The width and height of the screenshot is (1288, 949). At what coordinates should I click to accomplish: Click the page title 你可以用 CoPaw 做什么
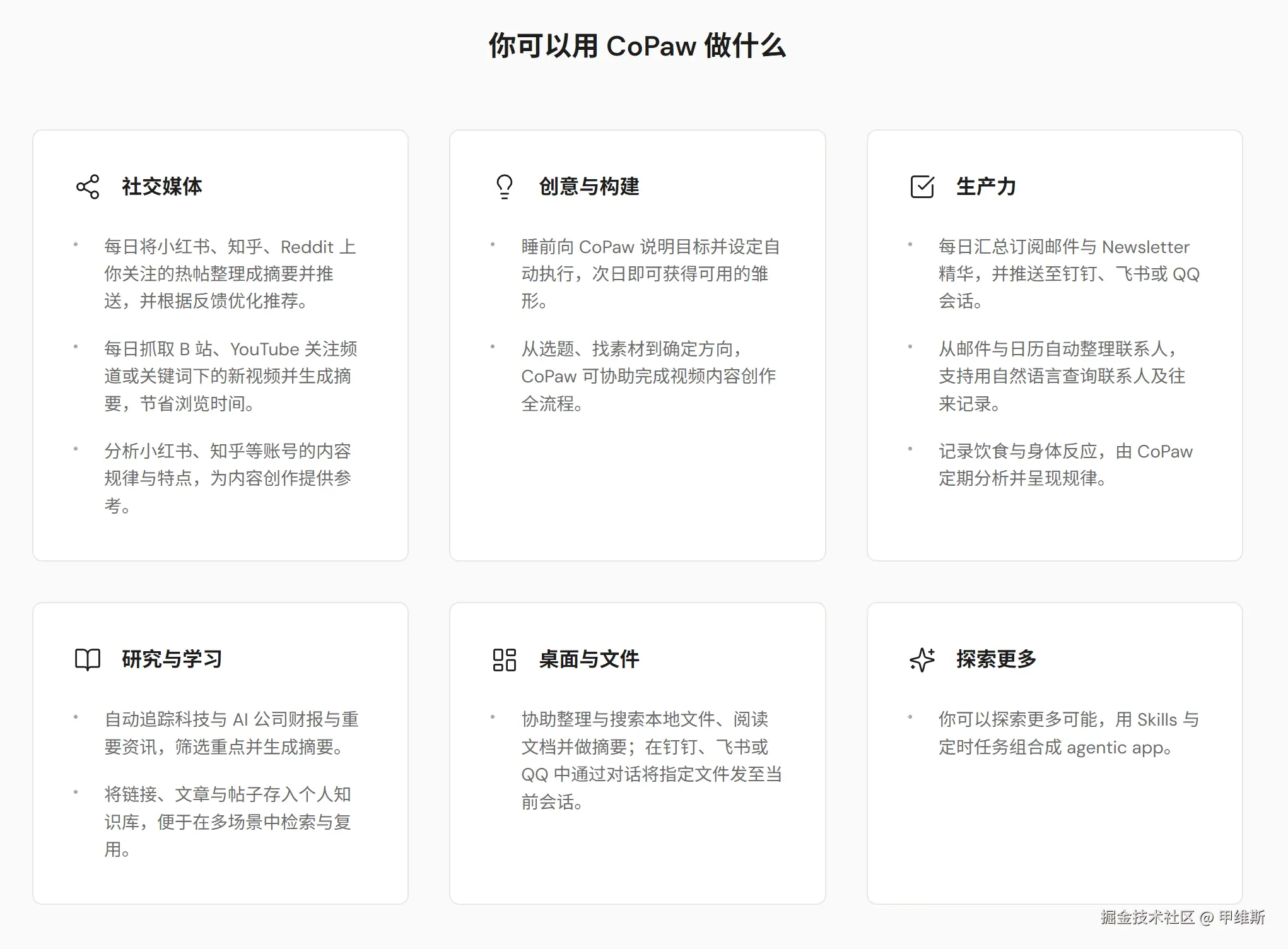637,46
